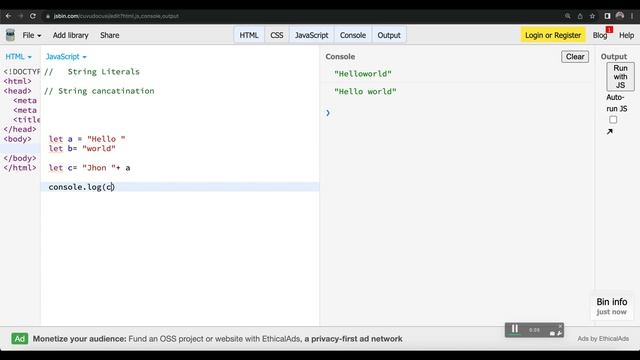Bookmark this page with the star icon

pos(592,16)
